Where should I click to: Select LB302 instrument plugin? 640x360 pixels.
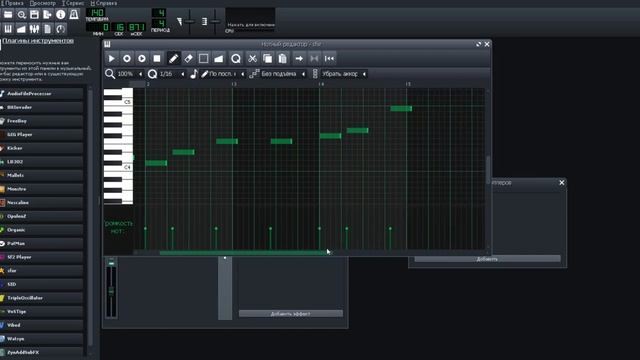(42, 162)
